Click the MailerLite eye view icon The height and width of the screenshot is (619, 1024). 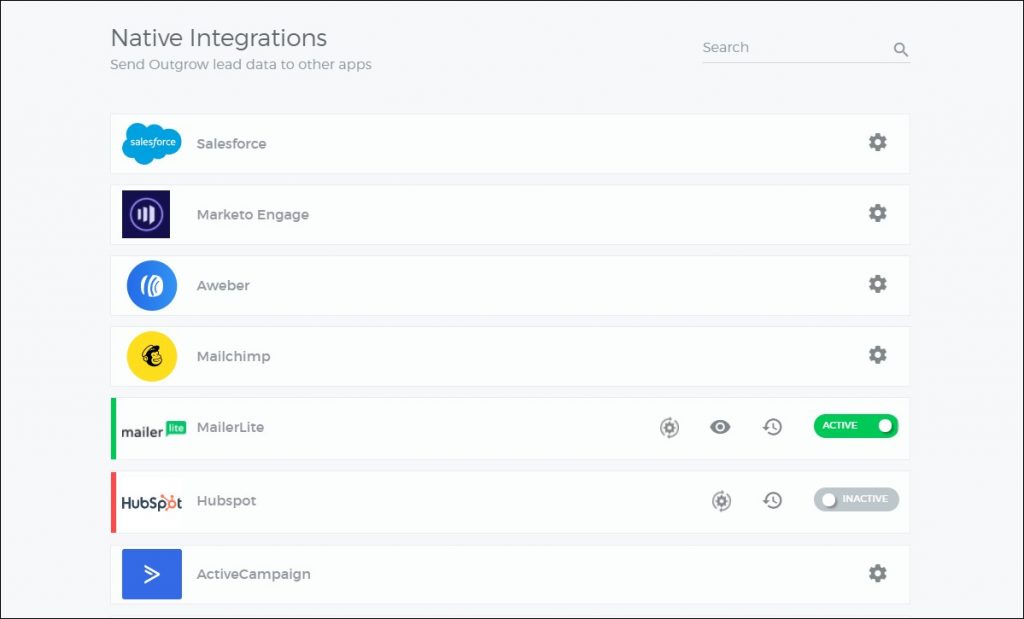720,427
